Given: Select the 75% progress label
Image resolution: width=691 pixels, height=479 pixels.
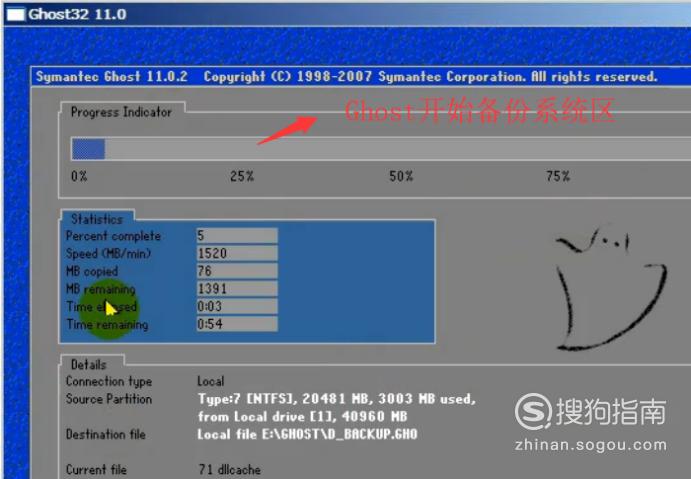Looking at the screenshot, I should 558,176.
